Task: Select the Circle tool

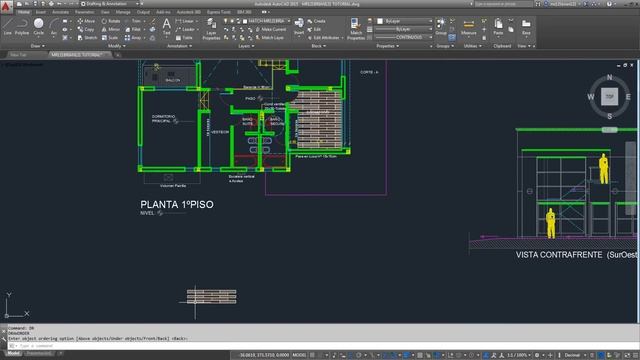Action: coord(38,27)
